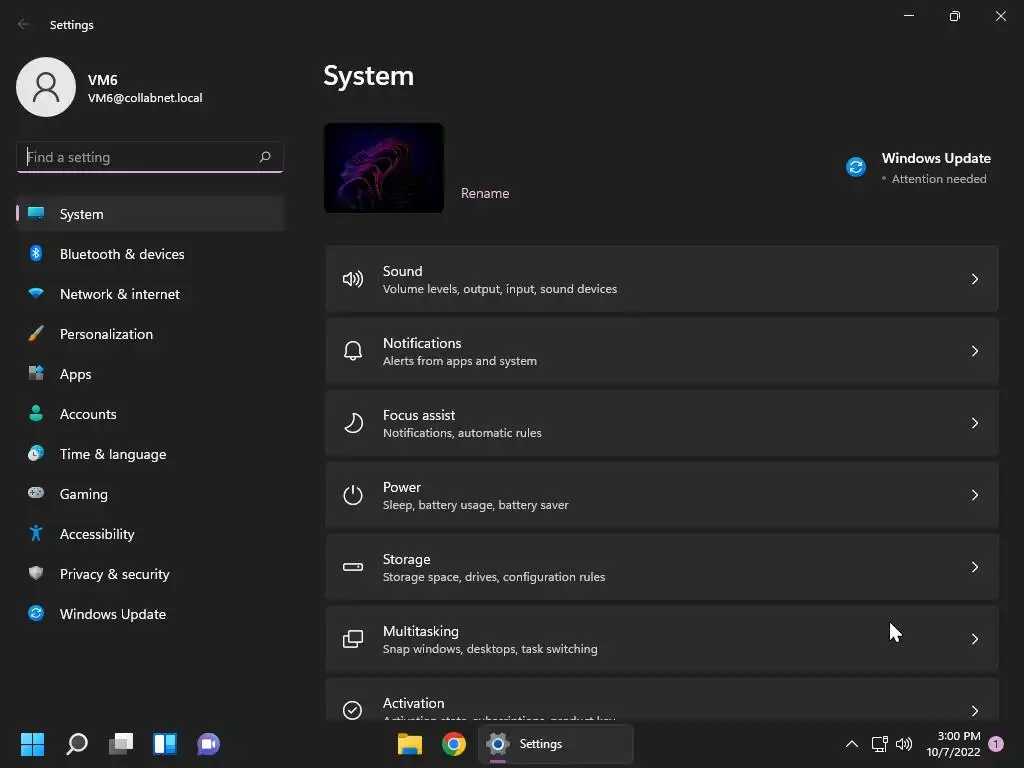Click the Multitasking windows icon
This screenshot has height=768, width=1024.
353,639
